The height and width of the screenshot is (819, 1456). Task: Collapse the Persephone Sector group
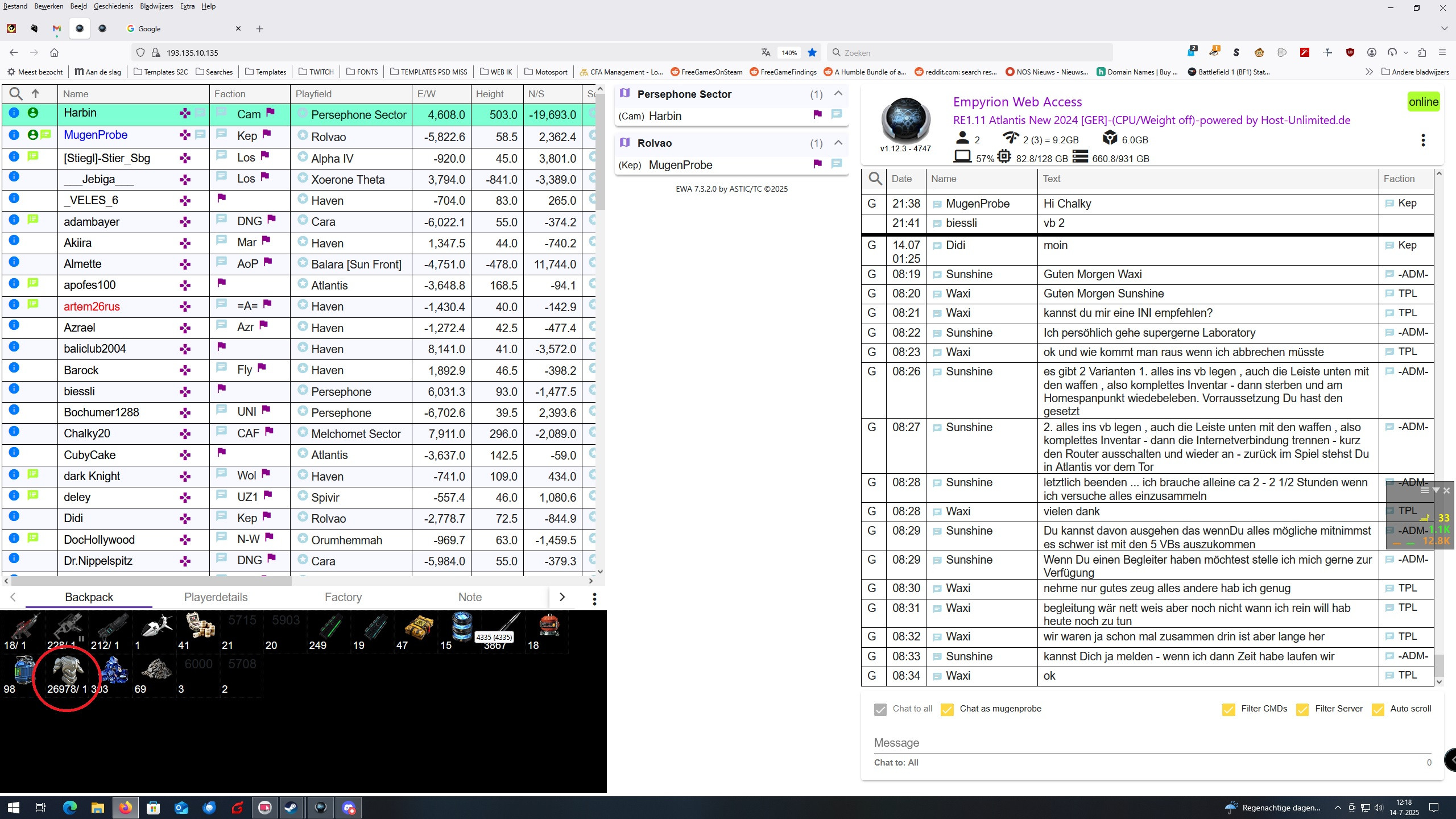point(838,94)
